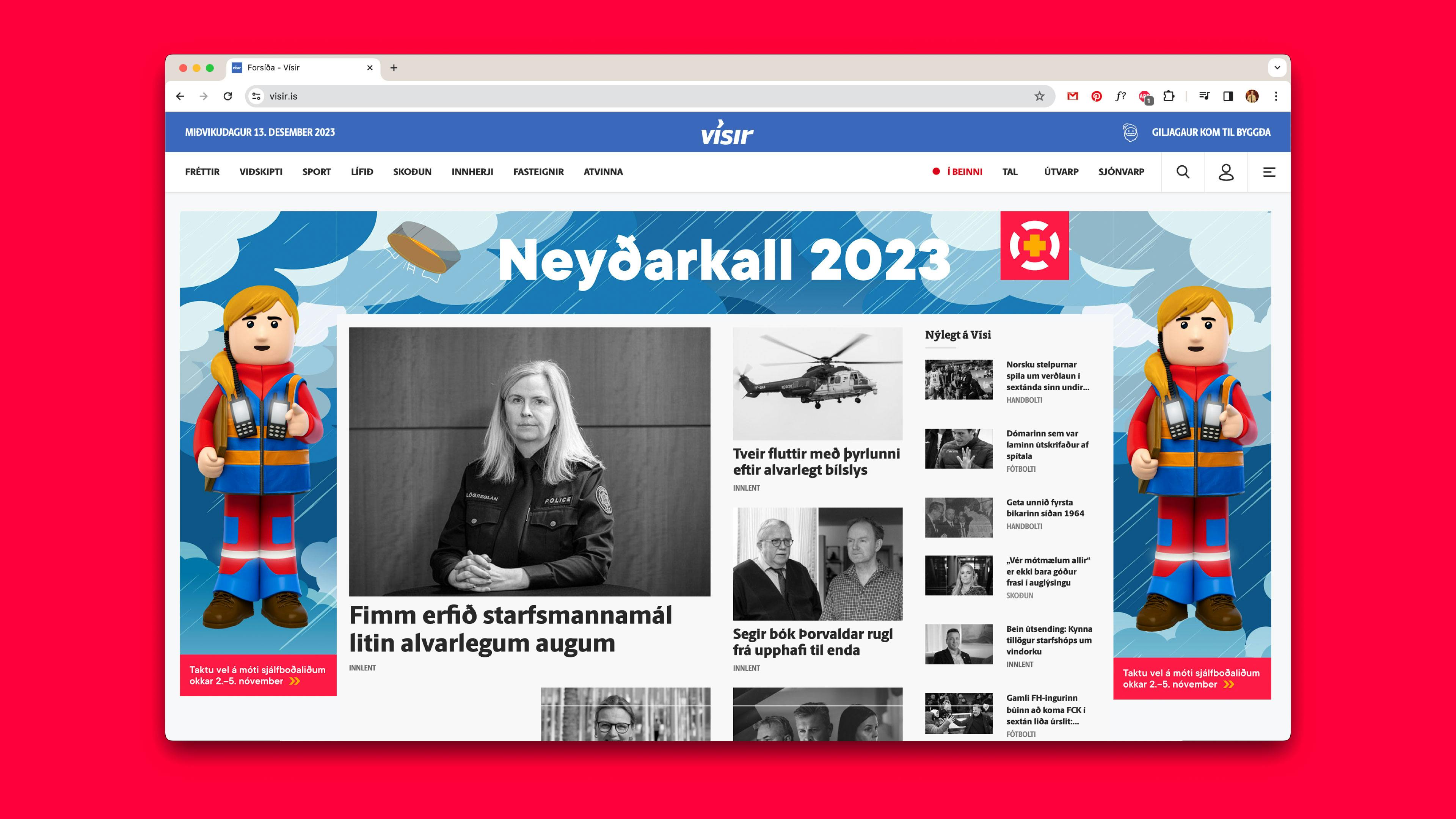
Task: Click the Gmail extension icon
Action: click(x=1072, y=96)
